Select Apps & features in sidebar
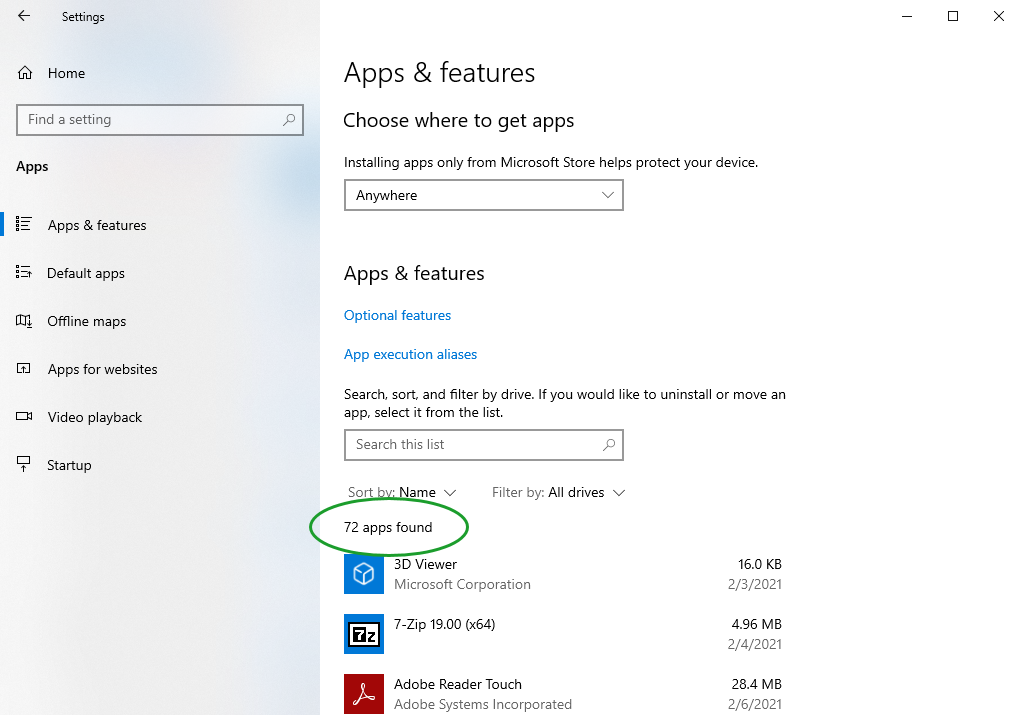The width and height of the screenshot is (1022, 715). pos(97,225)
